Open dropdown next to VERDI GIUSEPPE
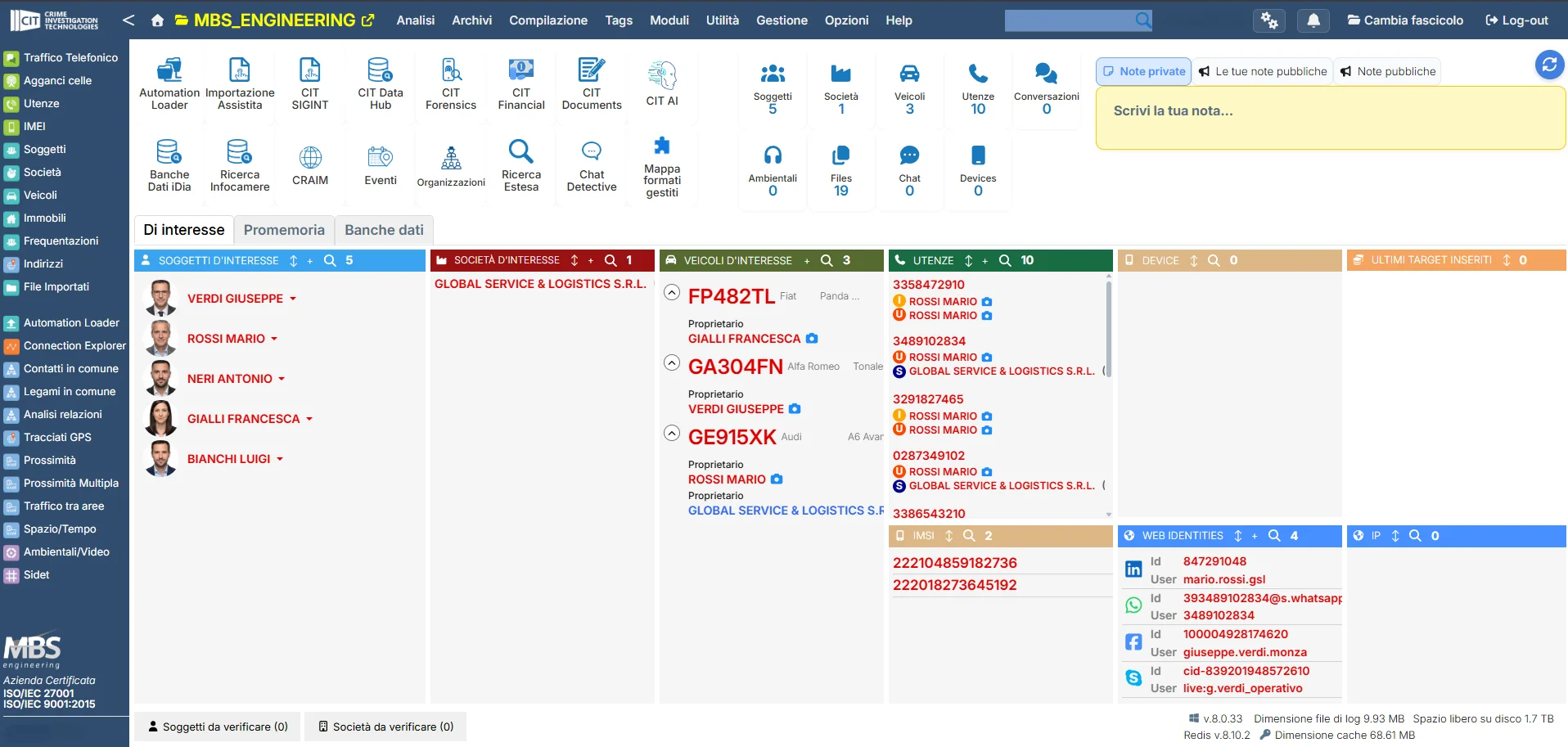Viewport: 1568px width, 747px height. tap(293, 299)
